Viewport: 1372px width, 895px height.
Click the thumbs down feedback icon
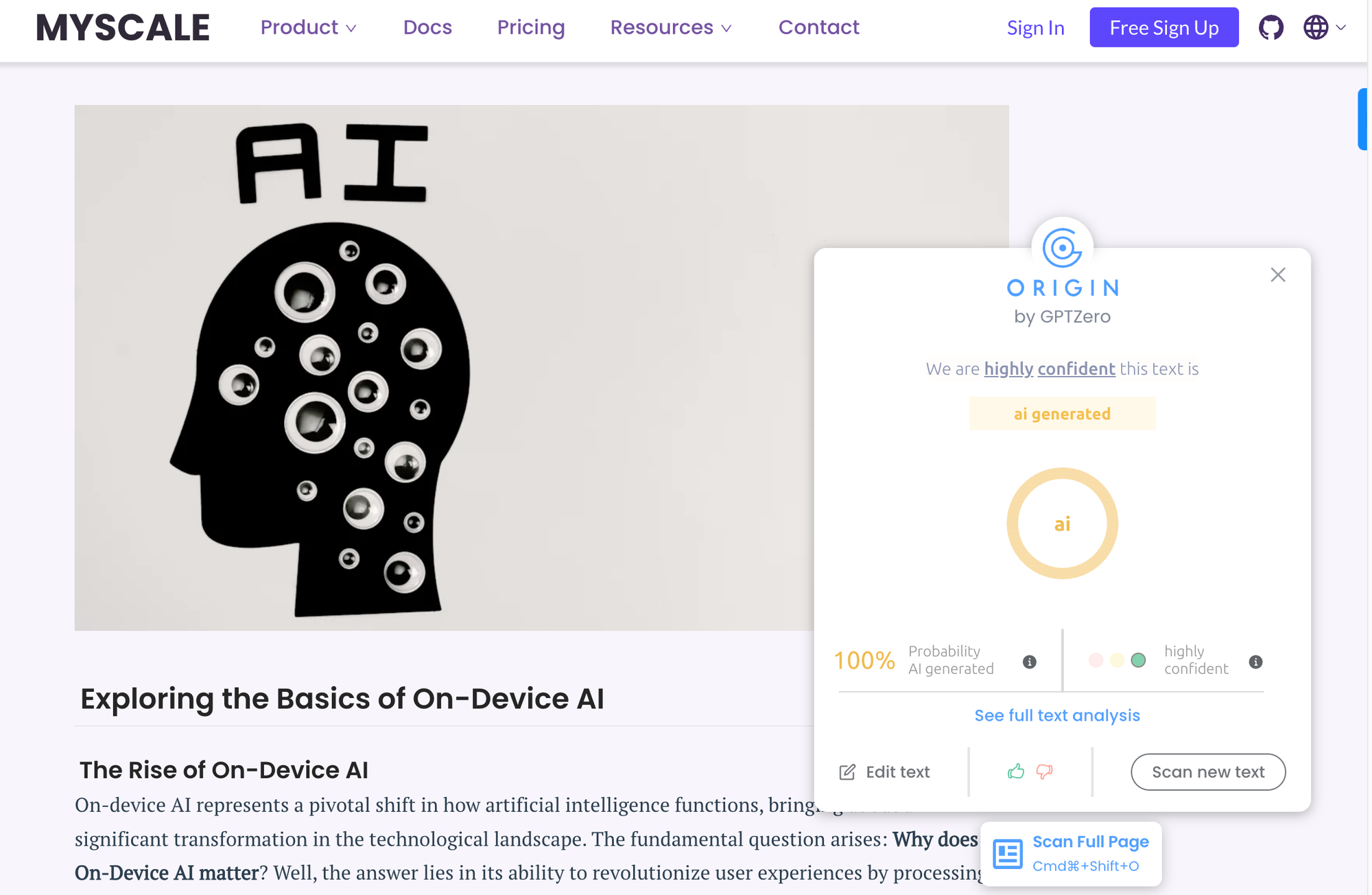(1044, 771)
